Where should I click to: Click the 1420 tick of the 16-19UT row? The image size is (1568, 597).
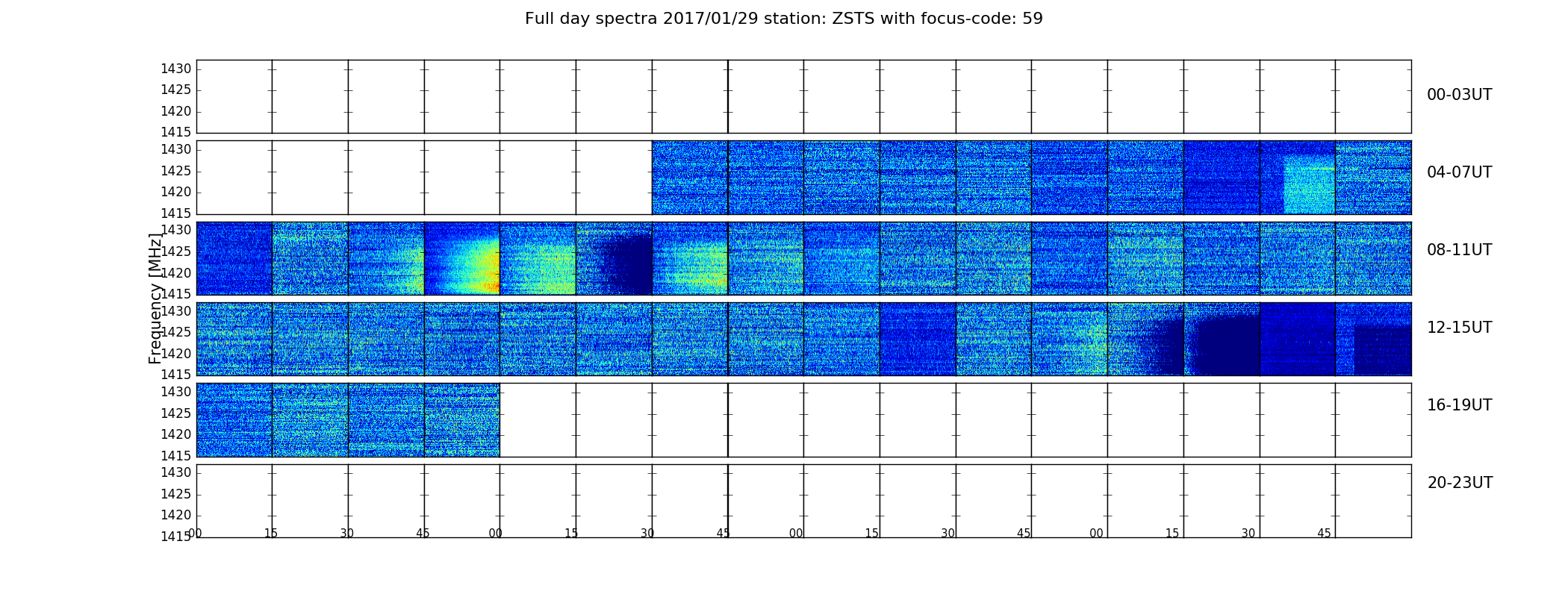(176, 434)
